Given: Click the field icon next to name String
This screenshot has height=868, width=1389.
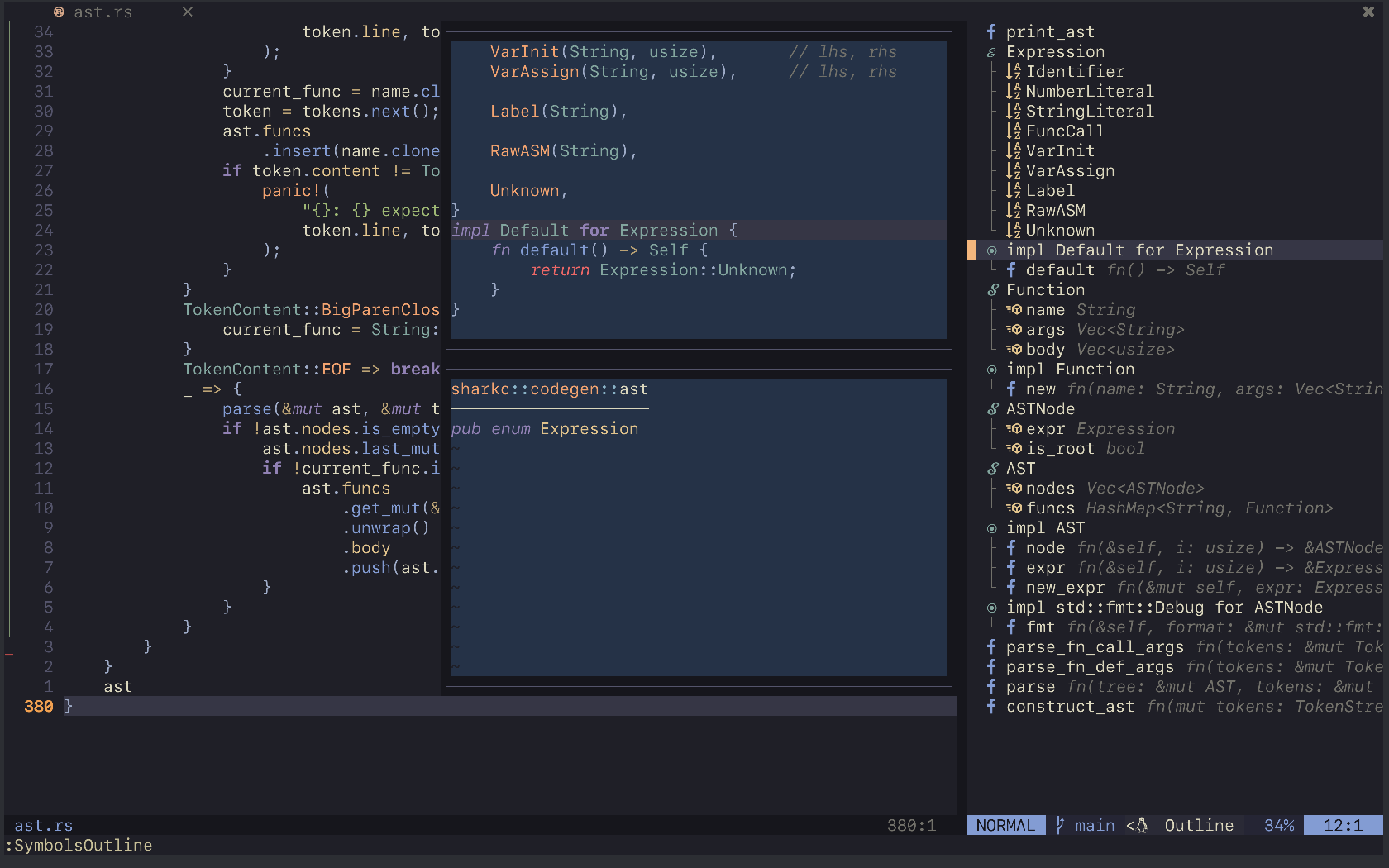Looking at the screenshot, I should [1014, 309].
